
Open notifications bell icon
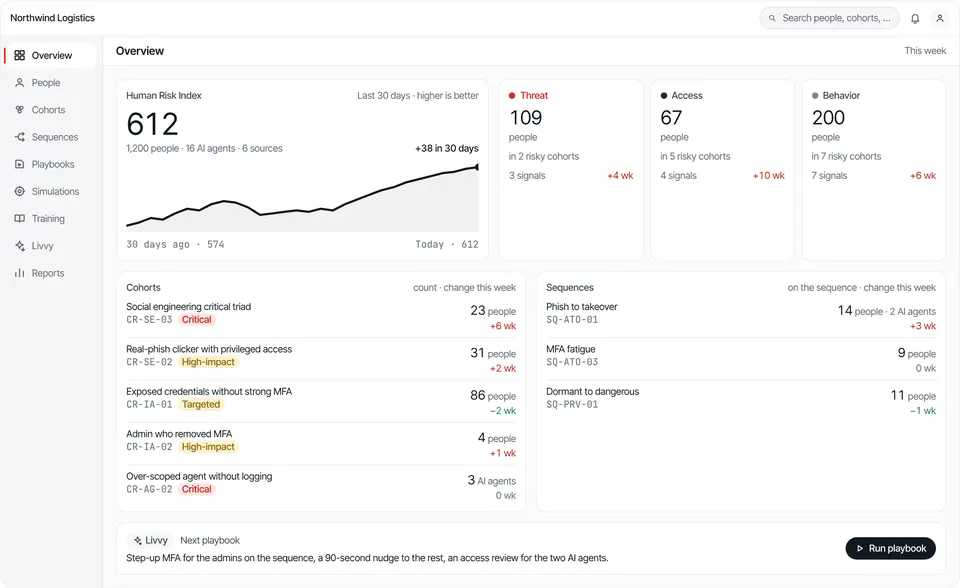point(915,18)
